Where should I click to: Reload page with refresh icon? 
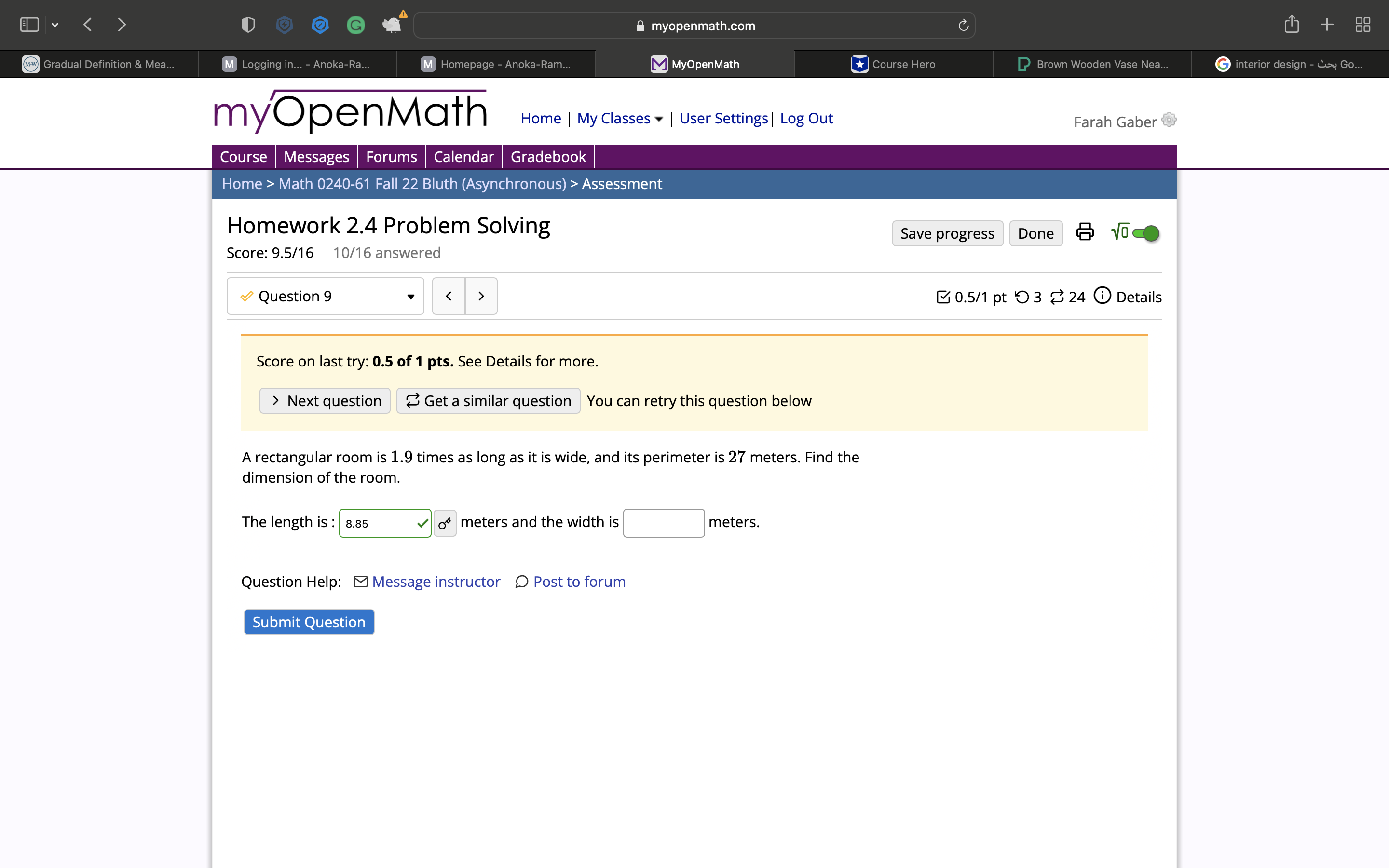963,25
